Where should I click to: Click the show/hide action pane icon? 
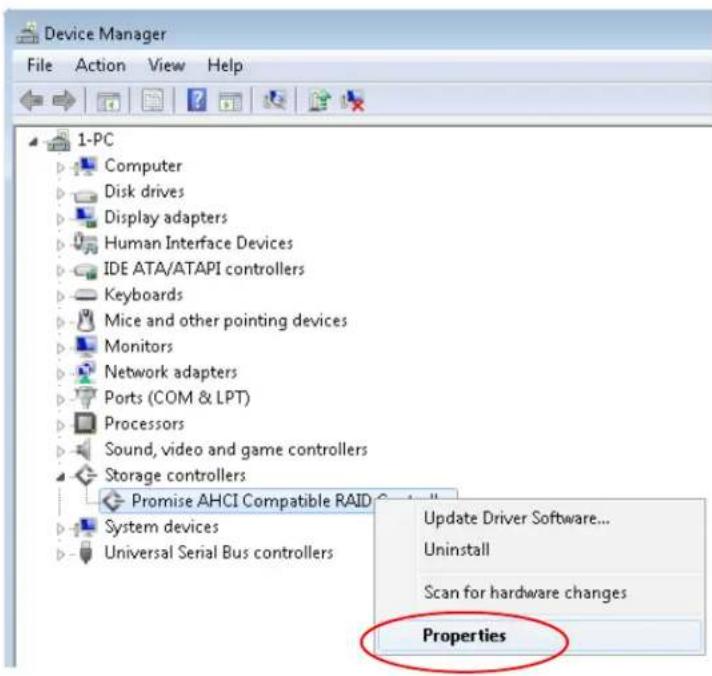230,101
